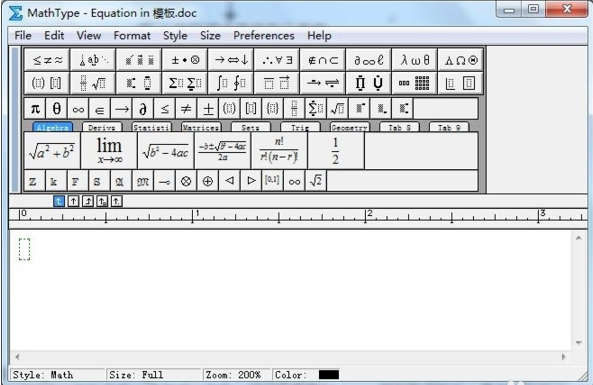Click the black Color swatch in status bar
Image resolution: width=593 pixels, height=385 pixels.
329,375
